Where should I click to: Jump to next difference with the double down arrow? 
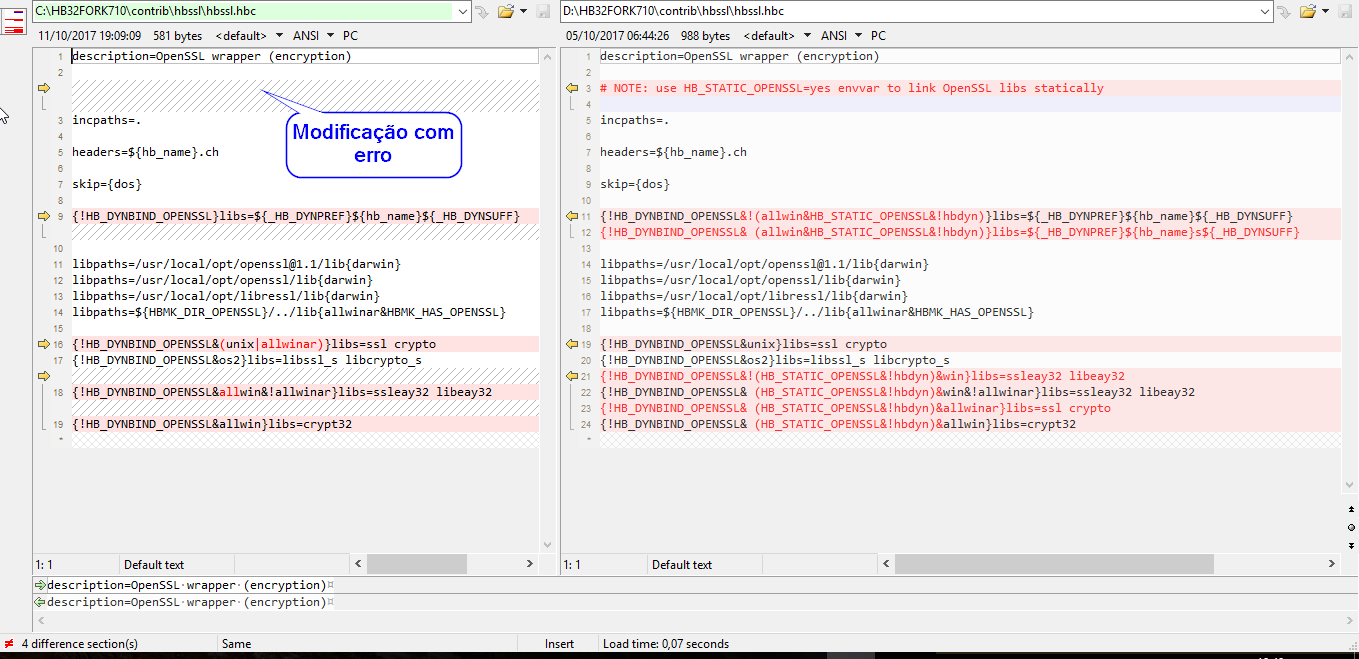[1351, 545]
